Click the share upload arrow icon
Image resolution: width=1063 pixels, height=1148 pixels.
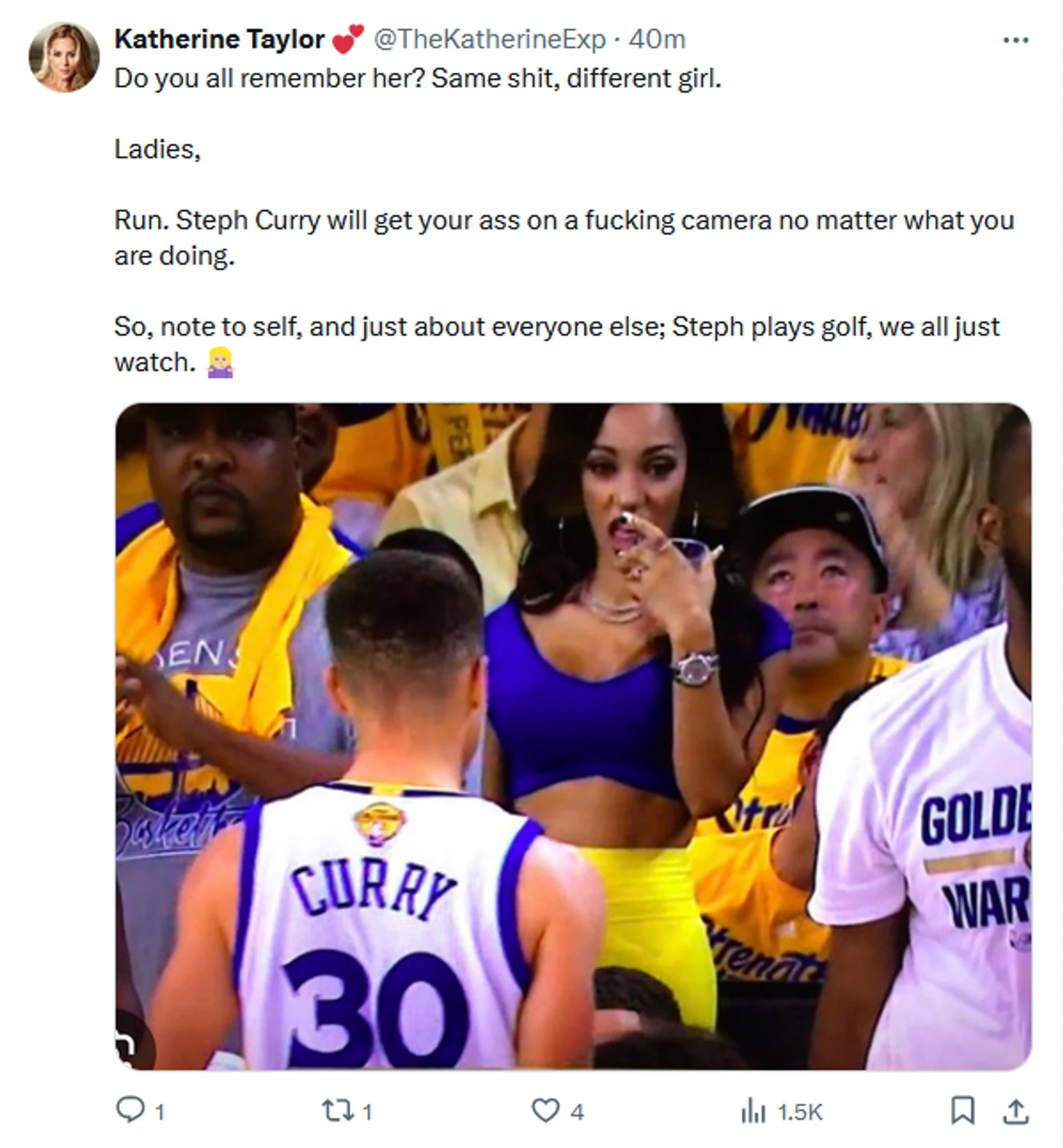pos(1015,1110)
